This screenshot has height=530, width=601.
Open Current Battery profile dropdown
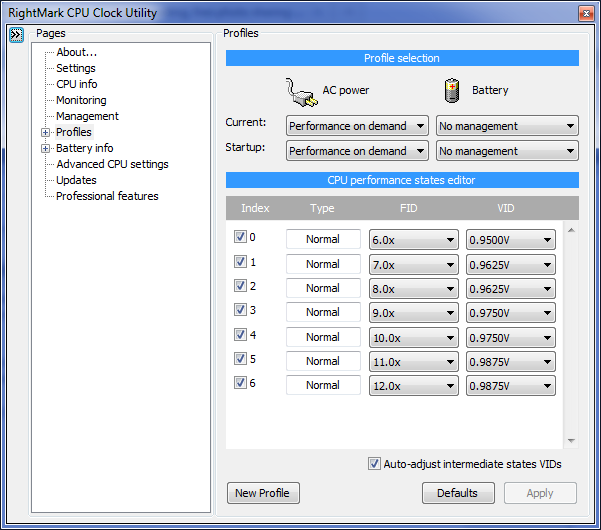(507, 126)
